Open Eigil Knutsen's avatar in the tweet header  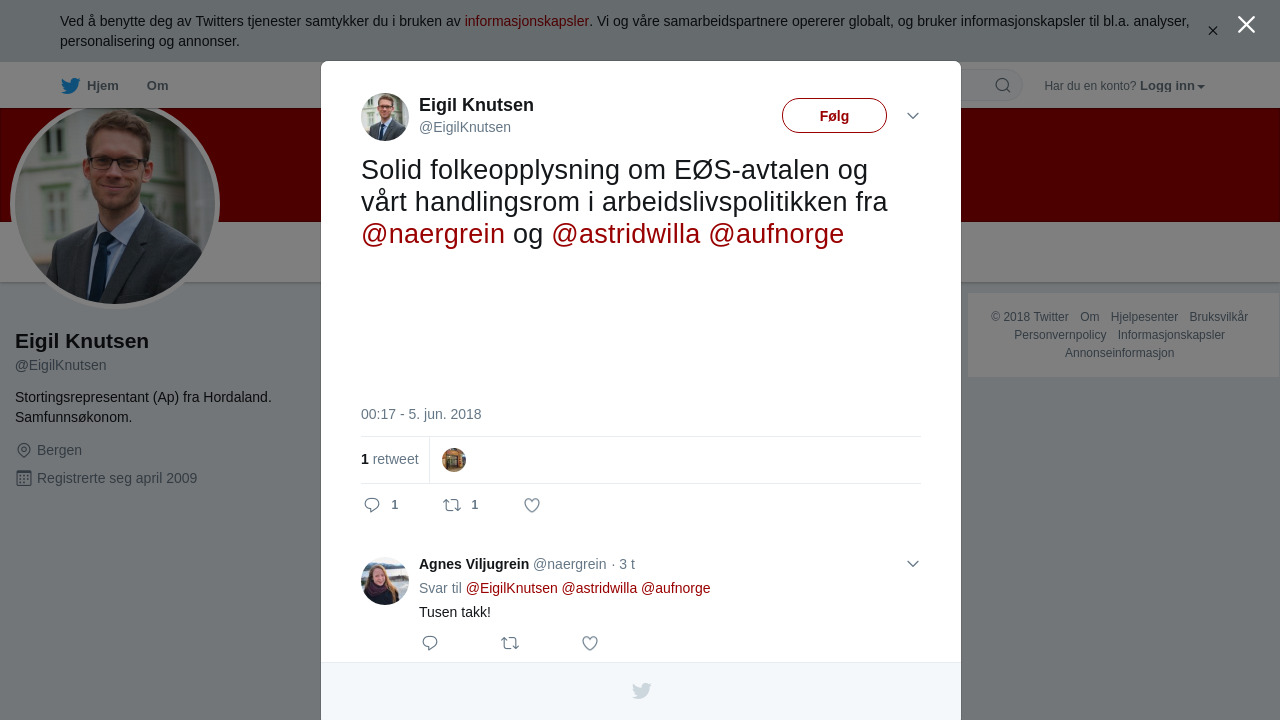tap(385, 117)
